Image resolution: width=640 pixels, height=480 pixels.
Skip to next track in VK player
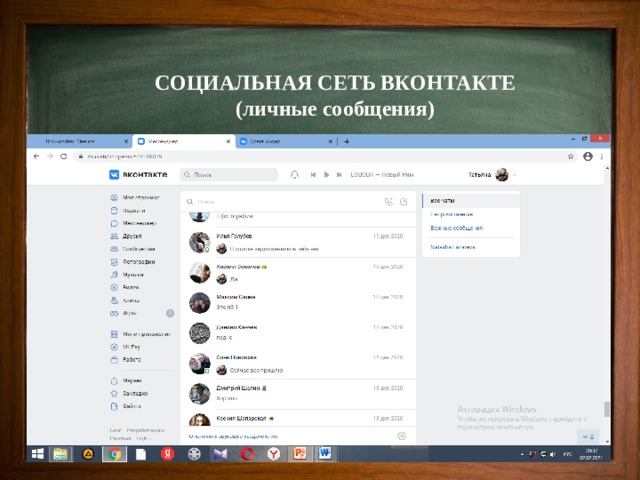(339, 175)
